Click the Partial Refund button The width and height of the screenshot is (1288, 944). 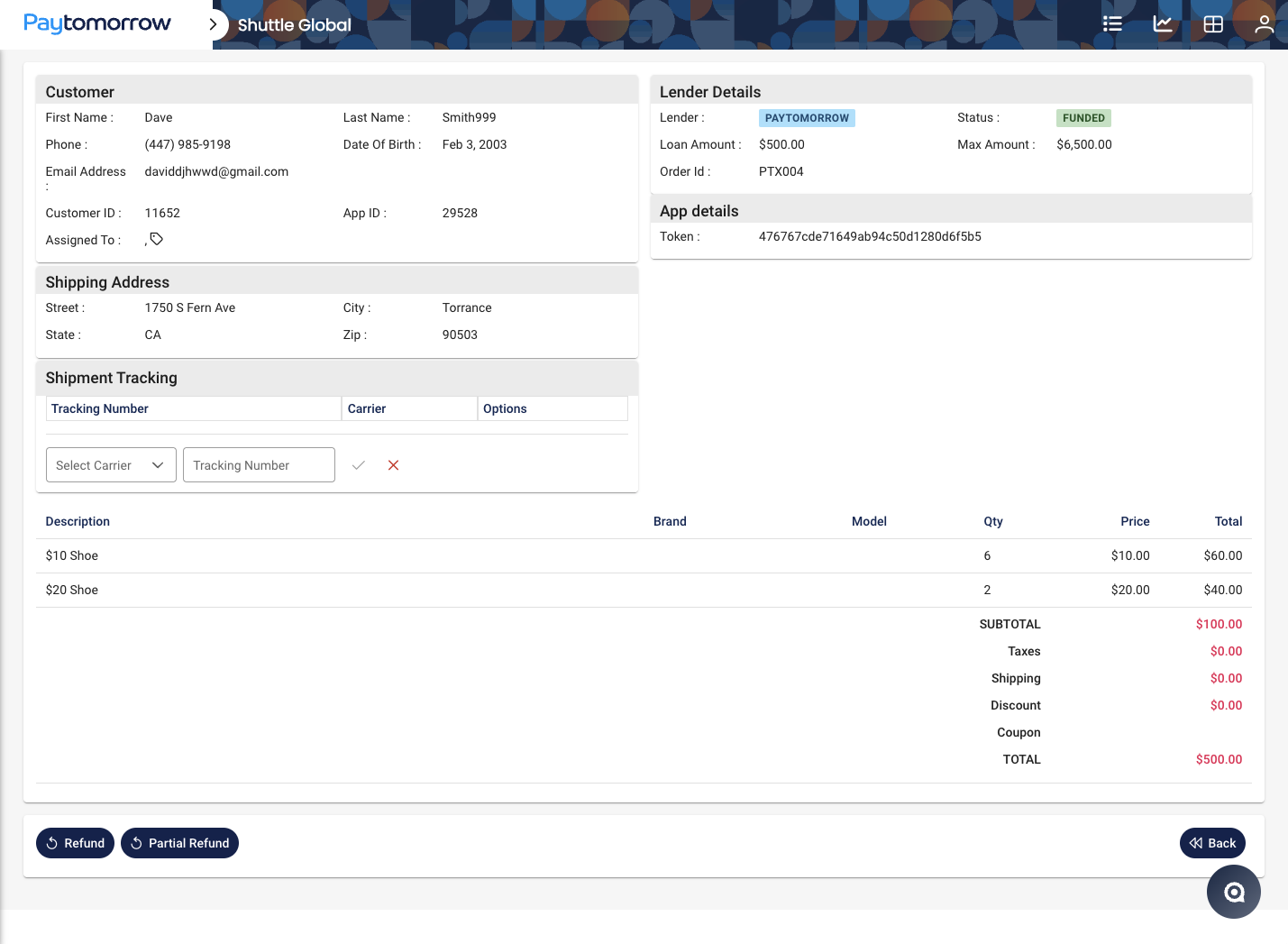click(x=179, y=843)
